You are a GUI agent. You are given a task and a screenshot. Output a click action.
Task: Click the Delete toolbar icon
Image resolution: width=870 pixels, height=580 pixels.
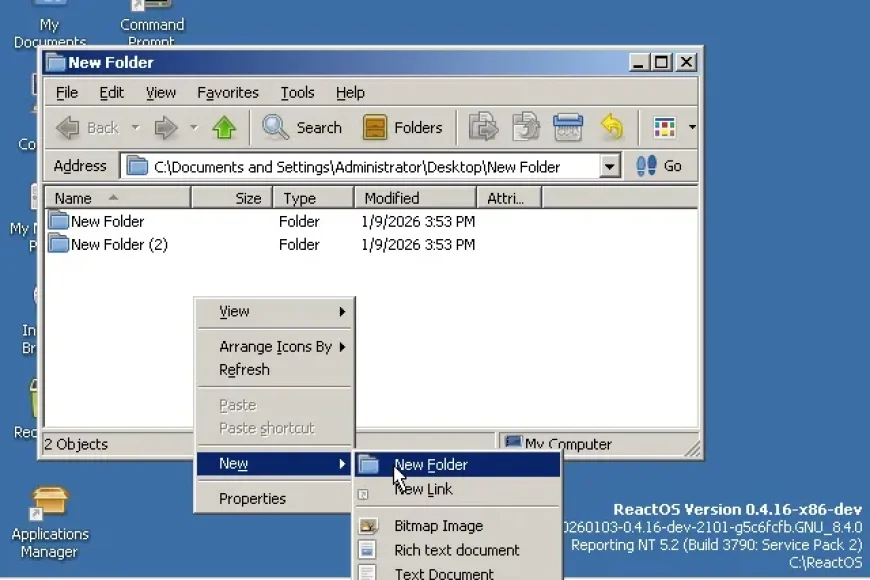pos(567,127)
